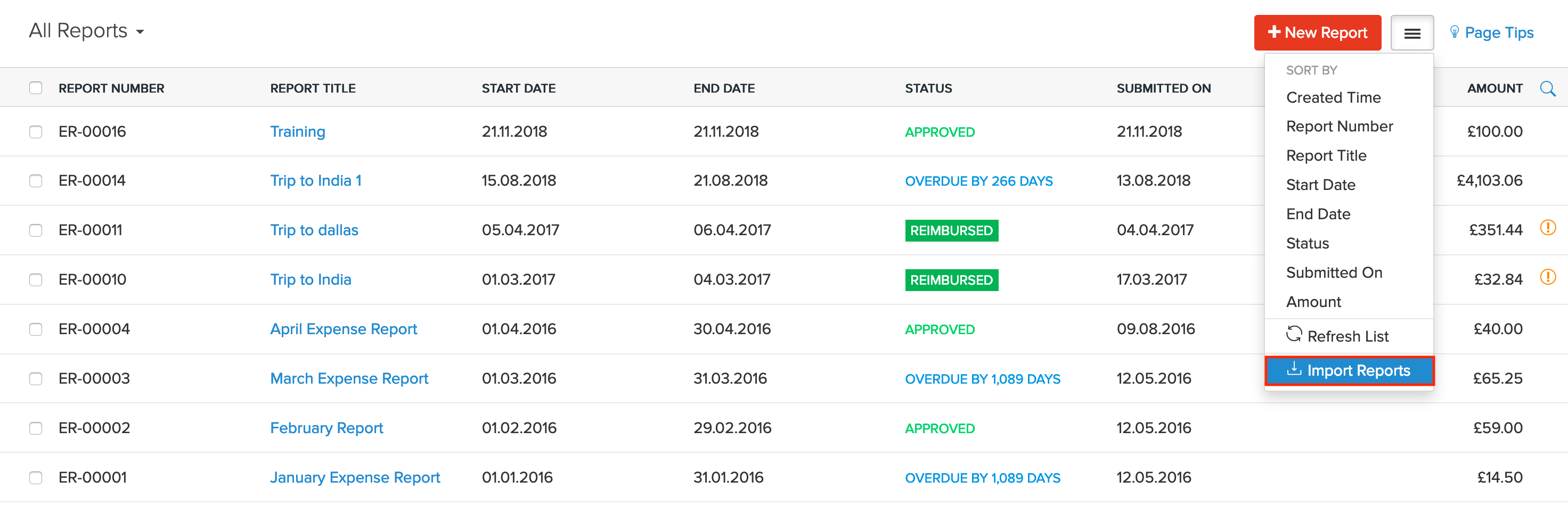Tick the checkbox for ER-00003

(36, 379)
